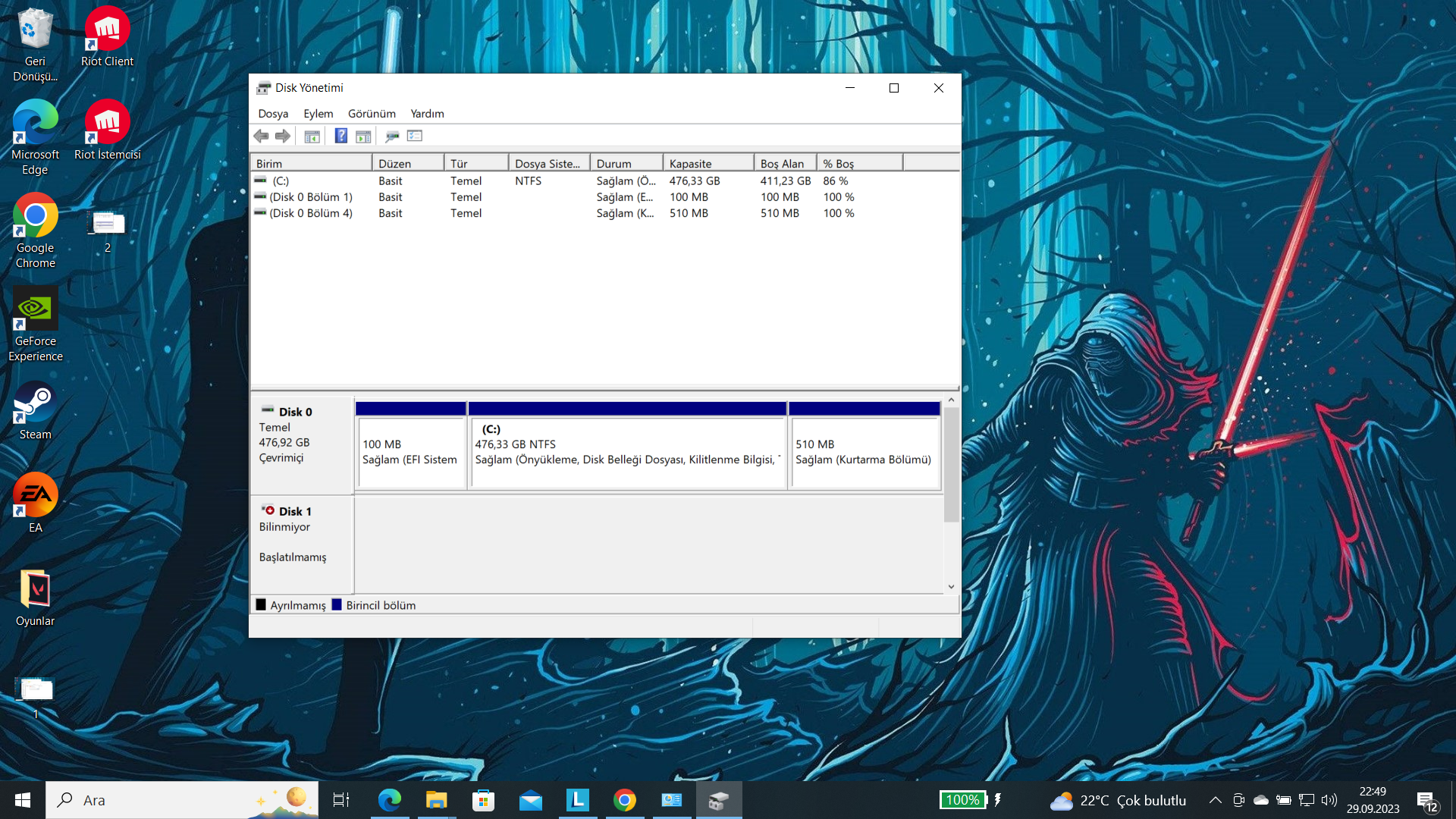The image size is (1456, 819).
Task: Open the Yardım menu
Action: (x=427, y=114)
